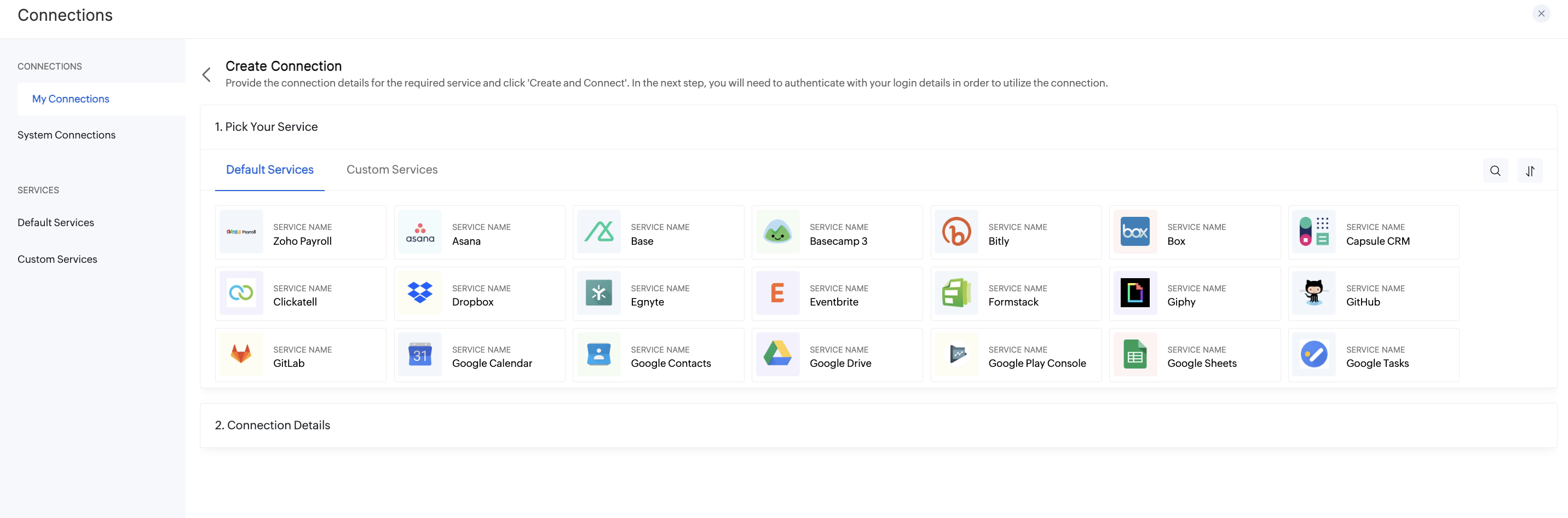Screen dimensions: 1568x518
Task: Click the Google Drive name text
Action: pyautogui.click(x=840, y=364)
